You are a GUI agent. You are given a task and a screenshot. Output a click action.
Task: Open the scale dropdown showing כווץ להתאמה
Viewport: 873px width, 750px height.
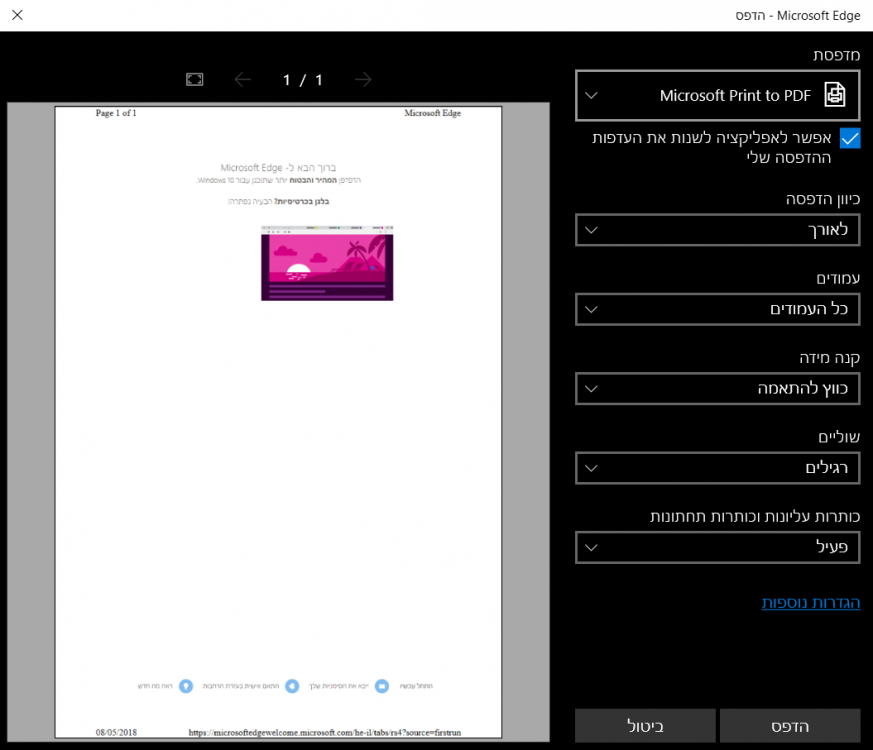(718, 389)
